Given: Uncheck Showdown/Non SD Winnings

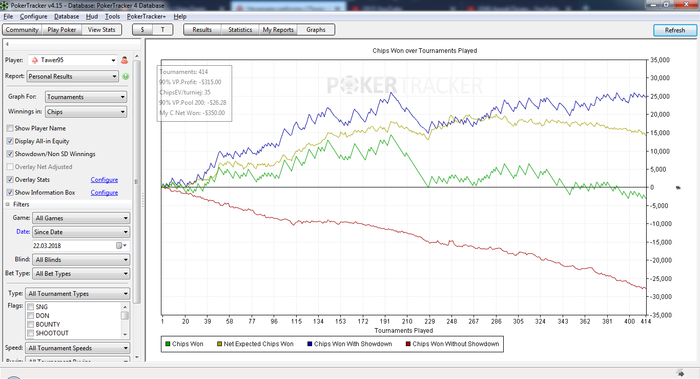Looking at the screenshot, I should pos(10,154).
